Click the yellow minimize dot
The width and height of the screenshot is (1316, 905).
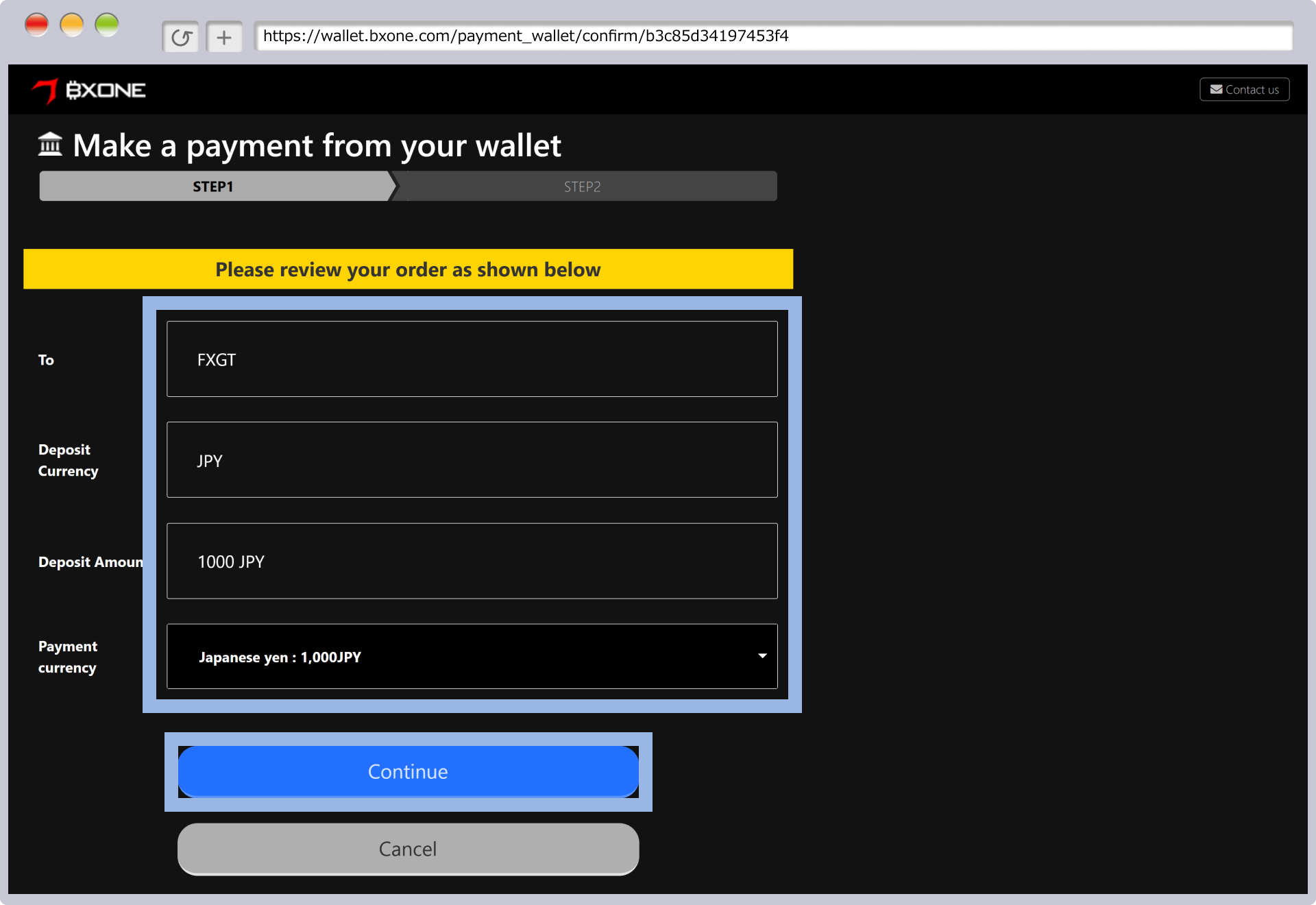[72, 25]
